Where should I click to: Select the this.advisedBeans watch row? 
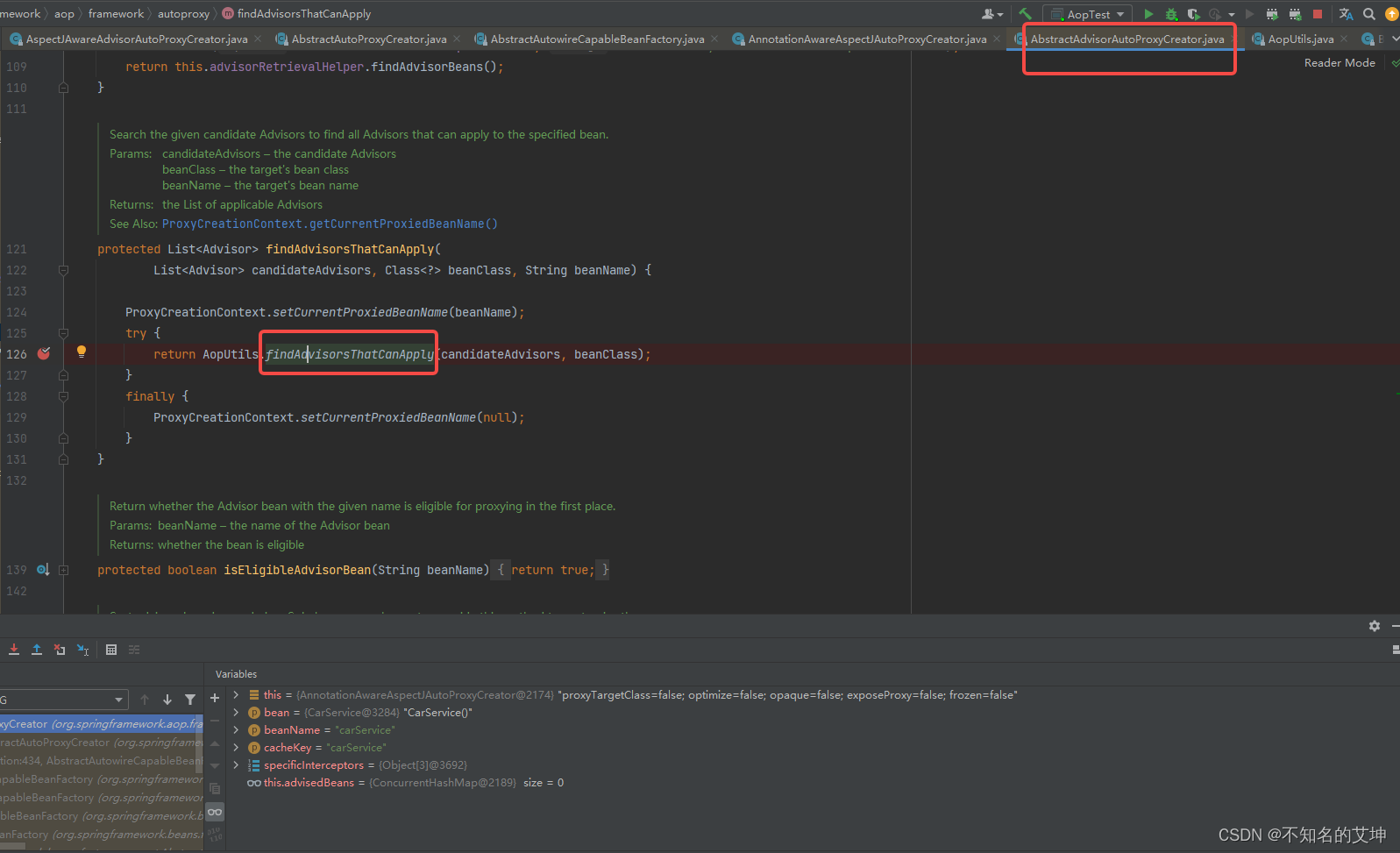[405, 783]
